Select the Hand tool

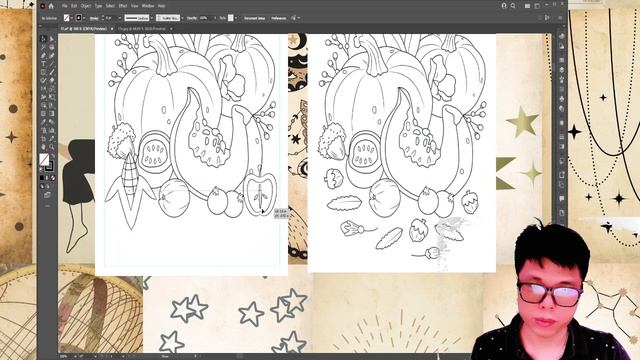44,146
